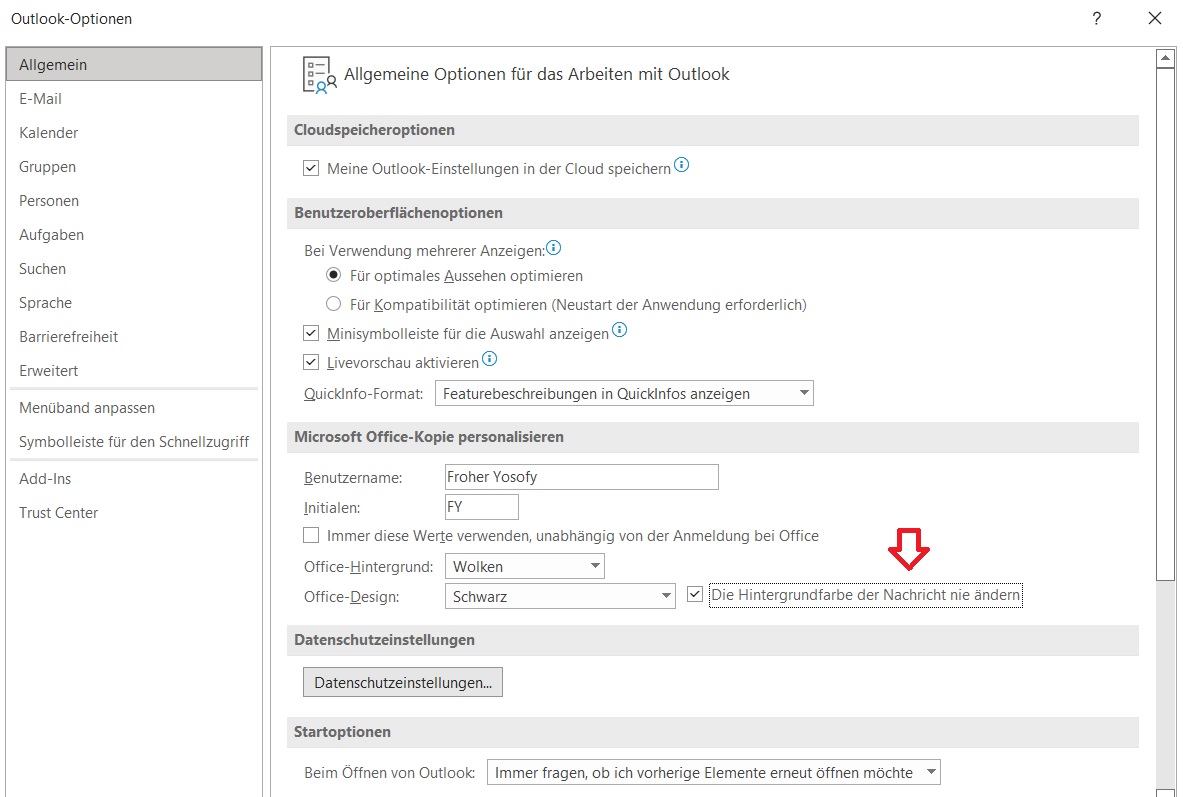Open the Erweitert category
Screen dimensions: 1183x797
[x=134, y=370]
